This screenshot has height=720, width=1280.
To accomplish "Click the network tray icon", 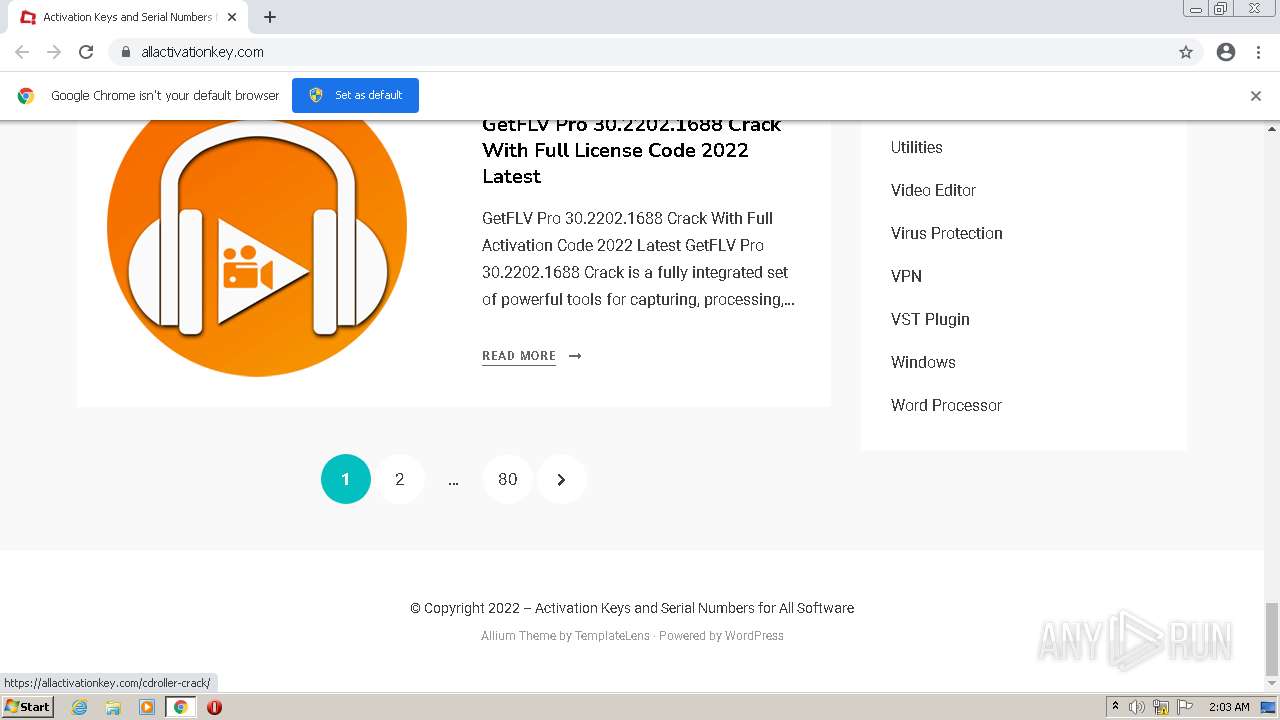I will tap(1161, 707).
